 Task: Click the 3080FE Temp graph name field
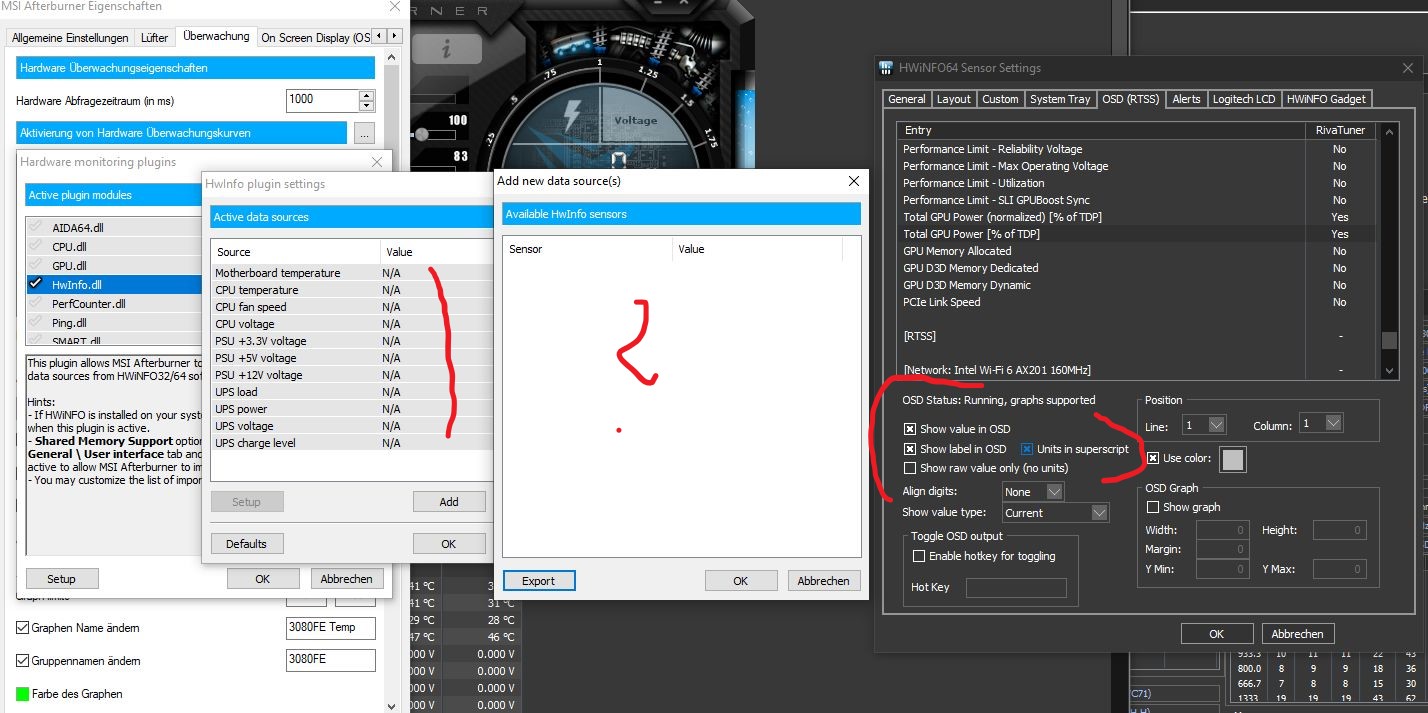pos(331,628)
